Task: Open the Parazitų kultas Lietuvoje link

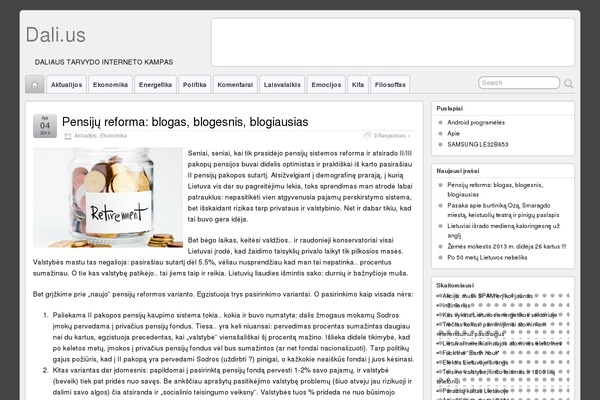Action: [475, 391]
